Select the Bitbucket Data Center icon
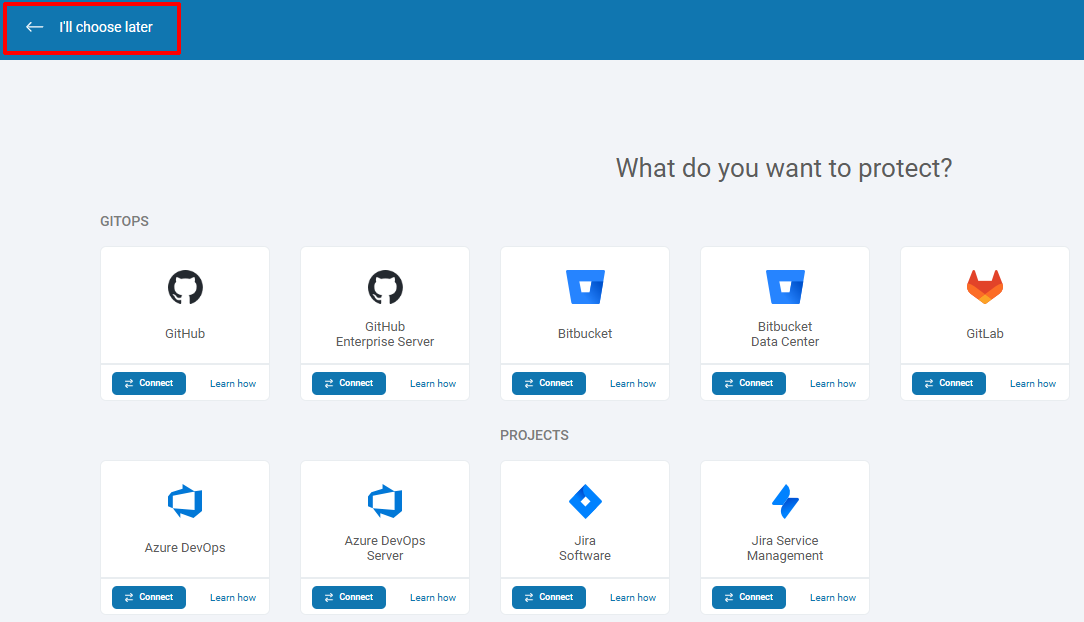The image size is (1084, 622). [x=785, y=288]
